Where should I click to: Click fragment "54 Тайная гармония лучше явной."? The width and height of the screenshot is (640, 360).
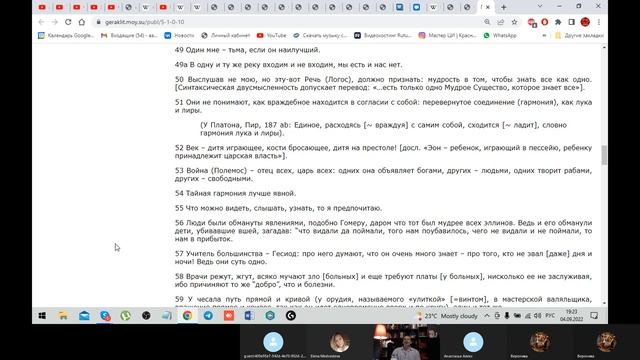236,193
